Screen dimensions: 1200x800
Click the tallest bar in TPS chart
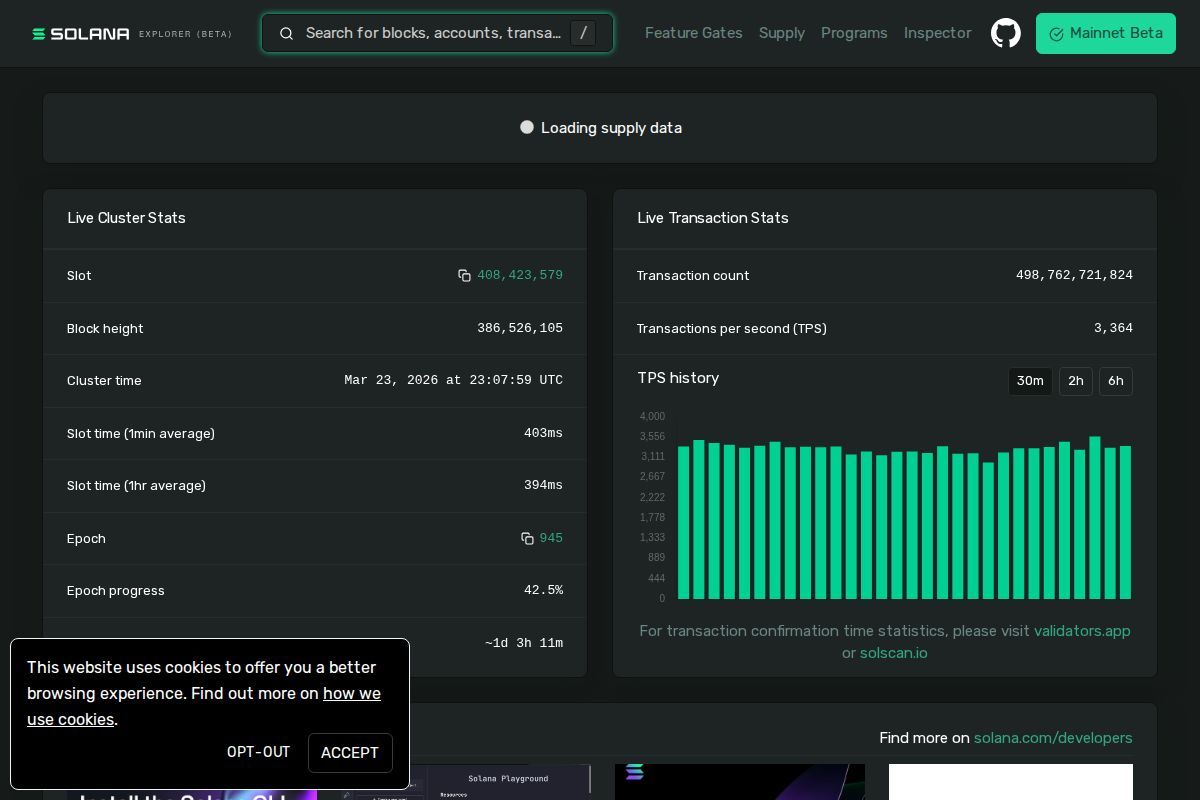tap(1095, 518)
